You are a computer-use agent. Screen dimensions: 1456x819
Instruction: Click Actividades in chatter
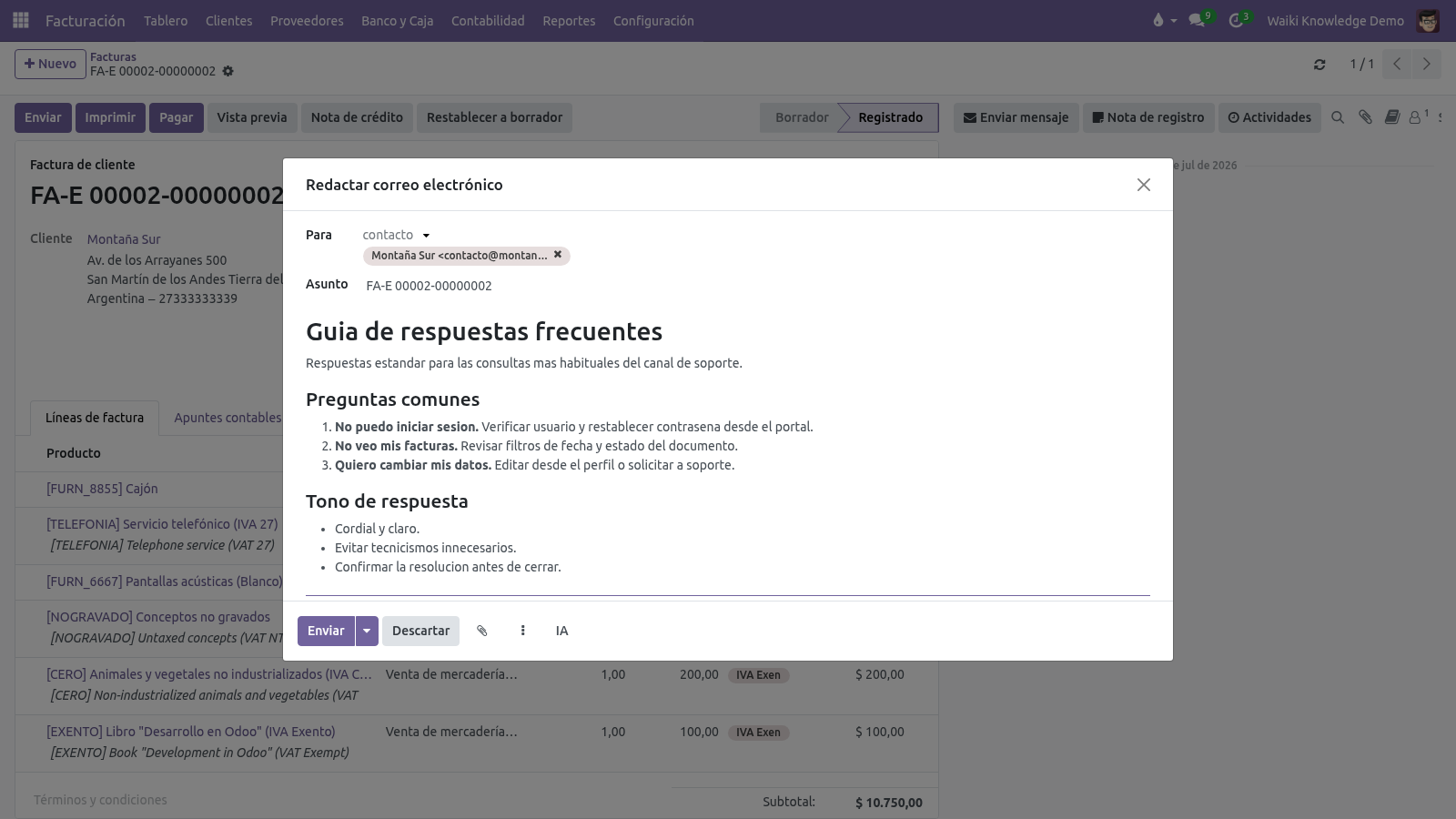(x=1269, y=117)
